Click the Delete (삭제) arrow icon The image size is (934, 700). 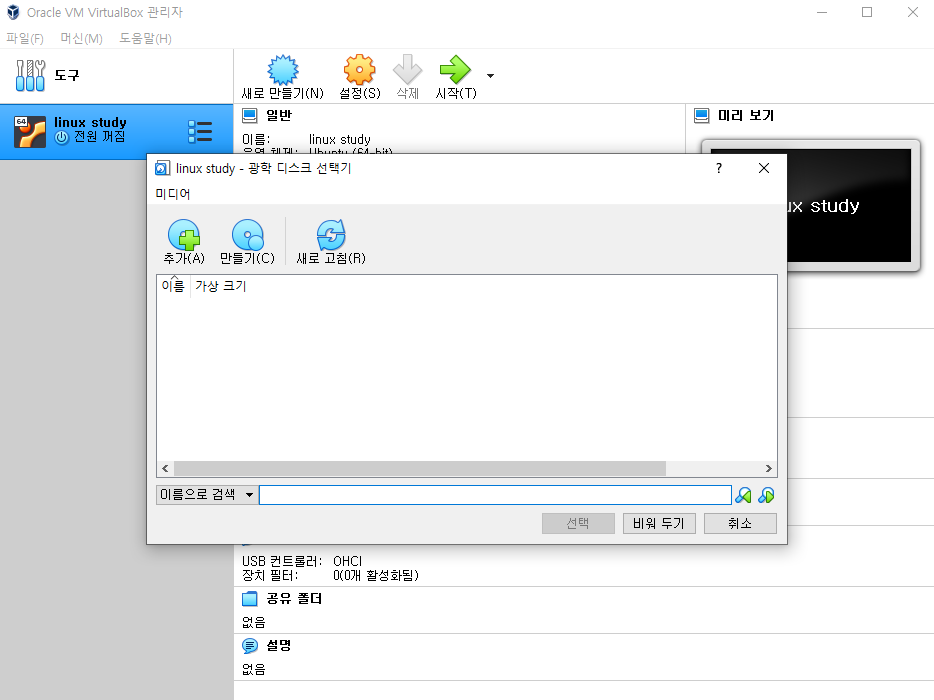[x=407, y=70]
